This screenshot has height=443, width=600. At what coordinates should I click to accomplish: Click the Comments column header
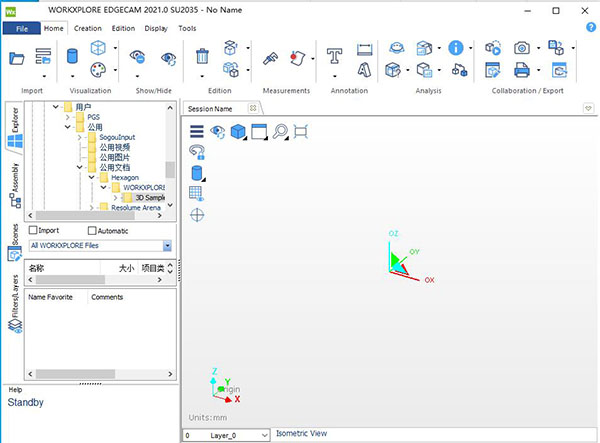click(x=107, y=297)
